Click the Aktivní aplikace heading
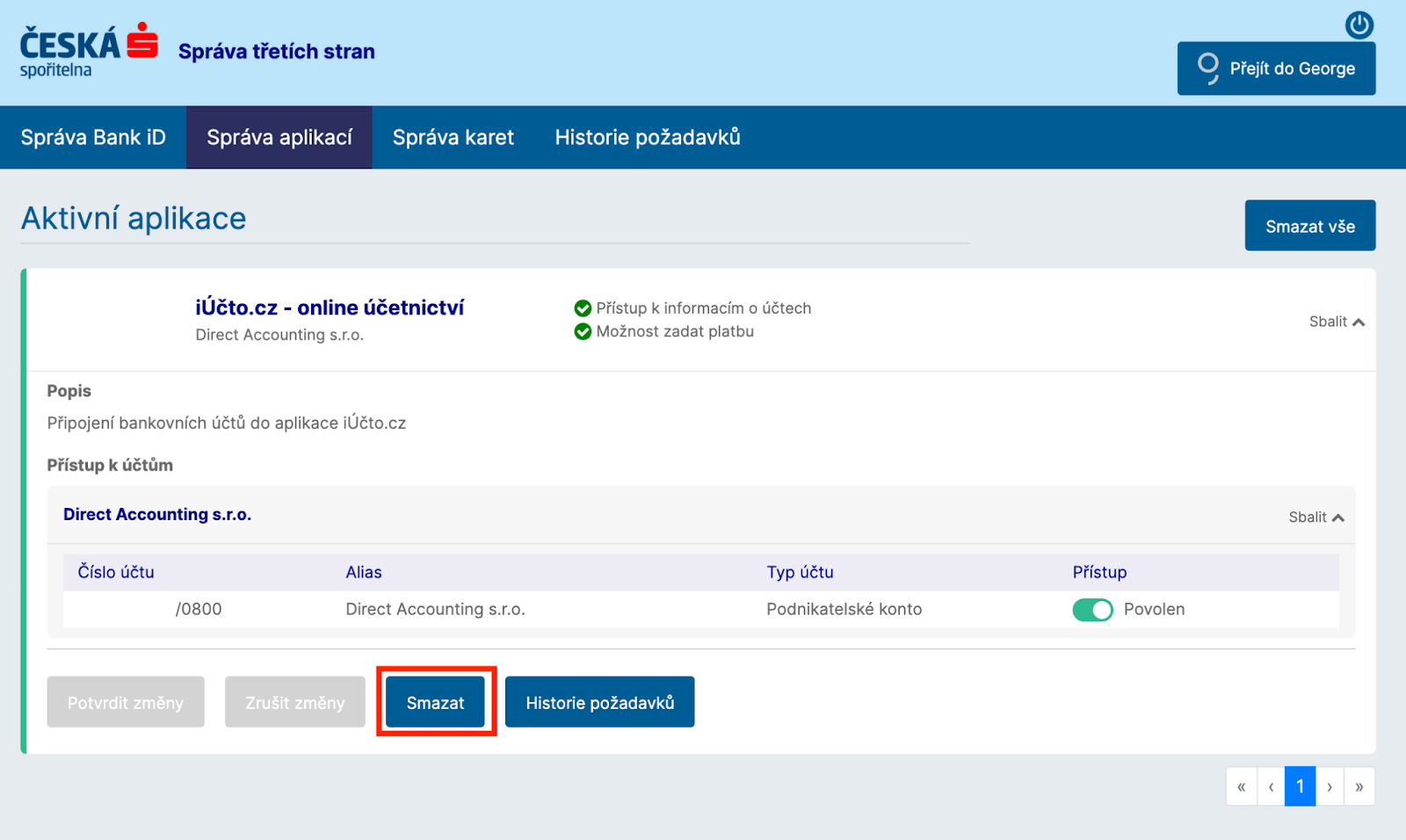1406x840 pixels. tap(134, 218)
